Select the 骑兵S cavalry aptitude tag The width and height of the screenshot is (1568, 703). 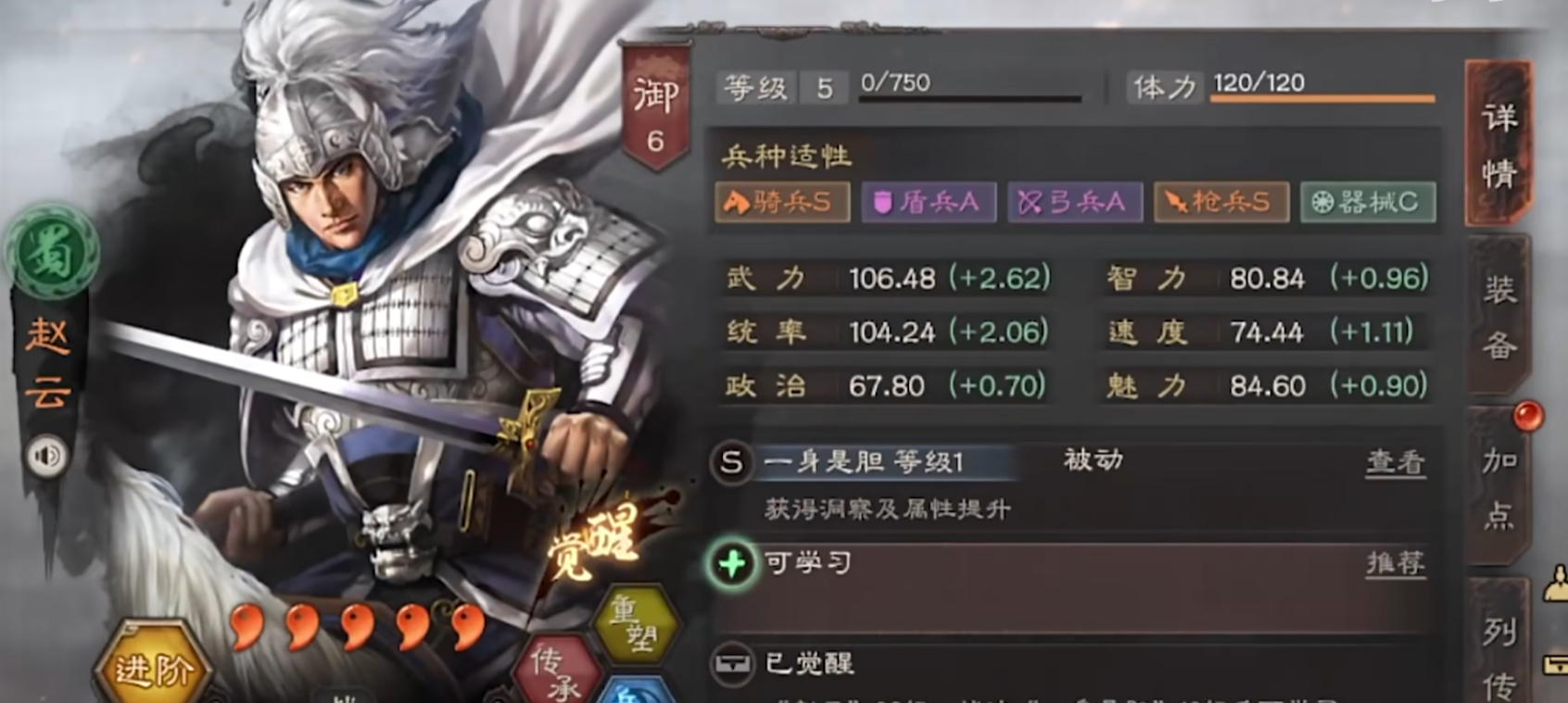tap(782, 202)
